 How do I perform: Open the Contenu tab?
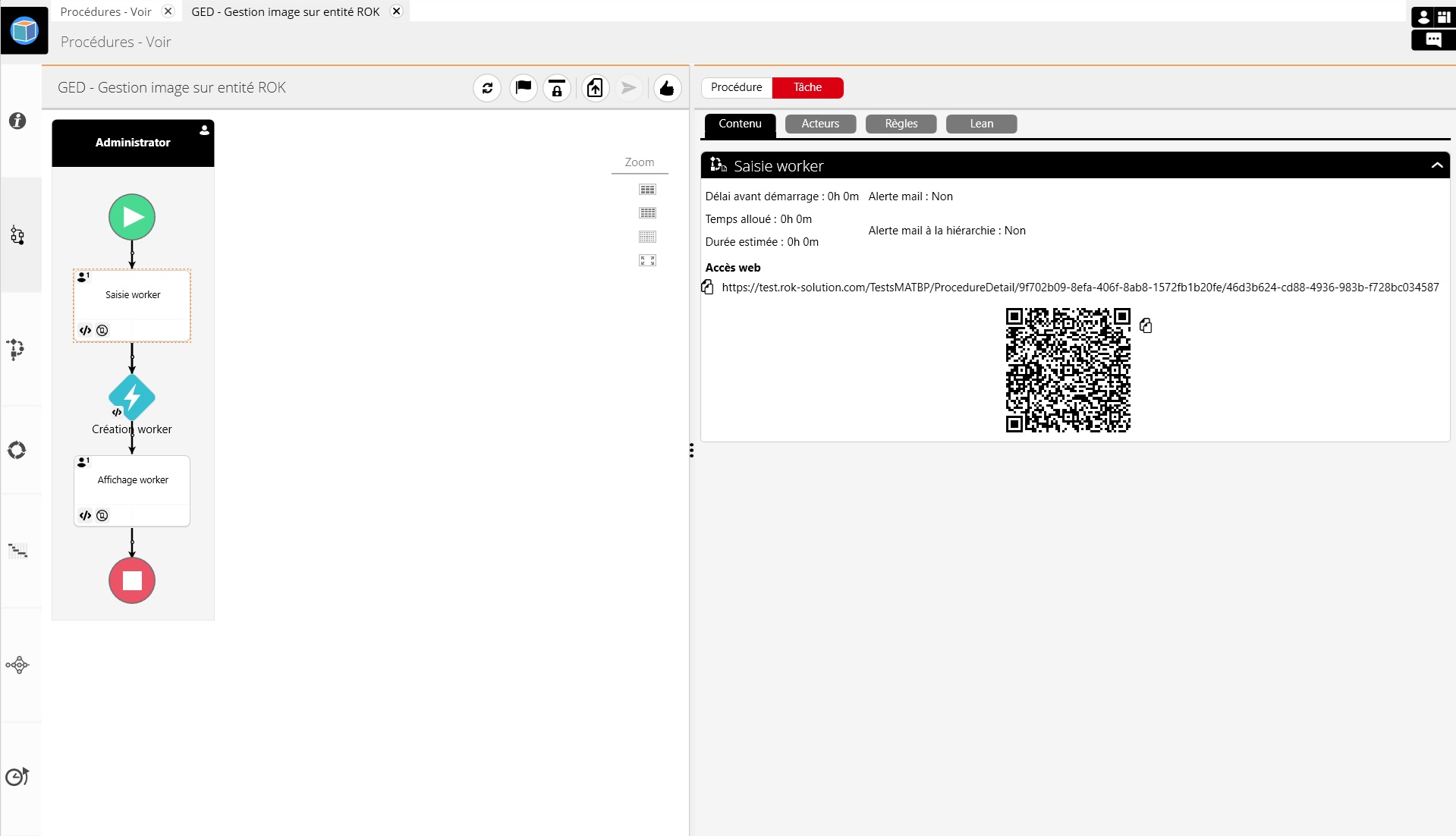pos(740,124)
